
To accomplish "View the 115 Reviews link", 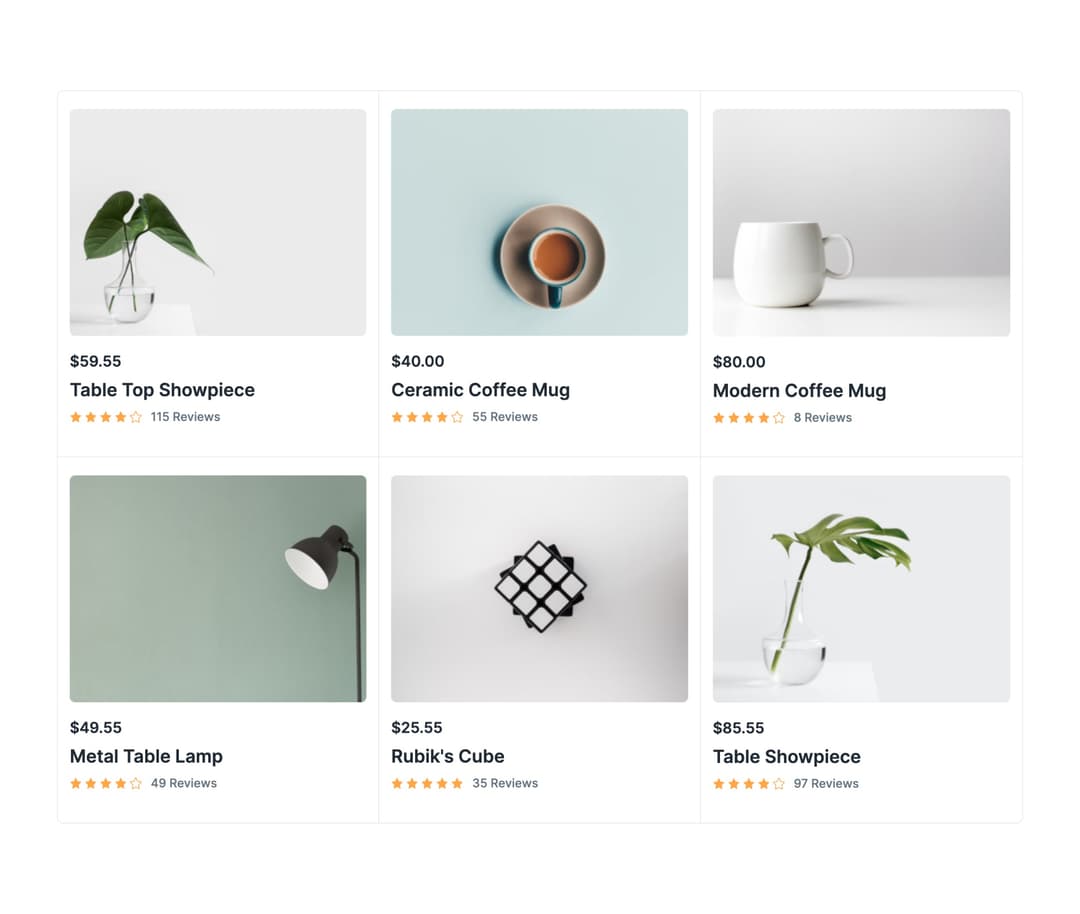I will pyautogui.click(x=185, y=417).
